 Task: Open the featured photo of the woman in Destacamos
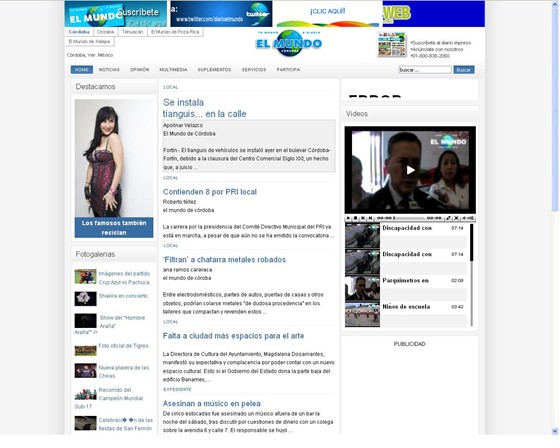tap(114, 158)
